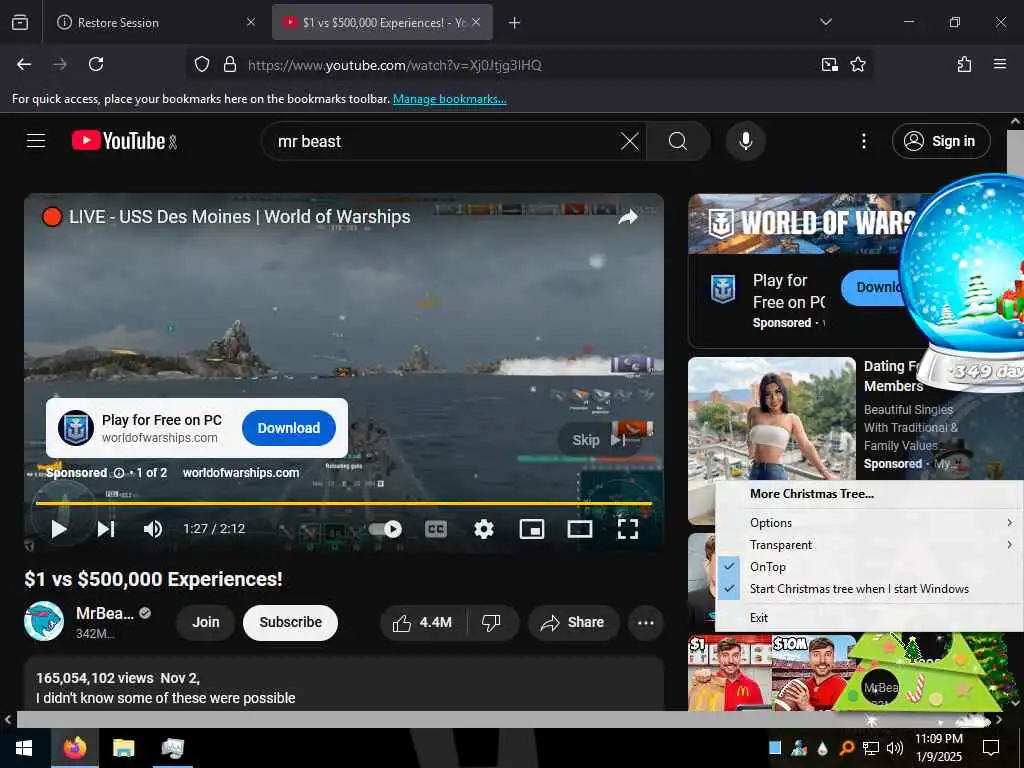Open a new browser tab
This screenshot has height=768, width=1024.
(515, 23)
